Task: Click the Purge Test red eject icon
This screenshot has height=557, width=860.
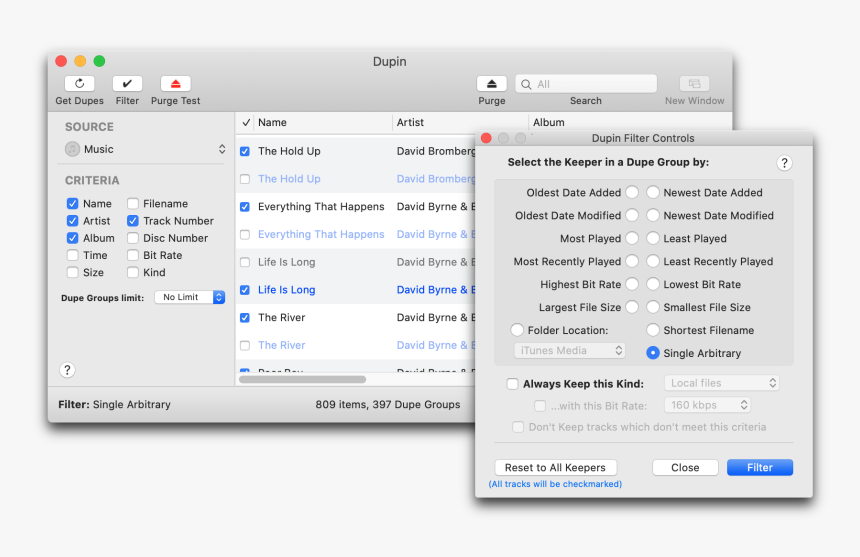Action: pyautogui.click(x=176, y=83)
